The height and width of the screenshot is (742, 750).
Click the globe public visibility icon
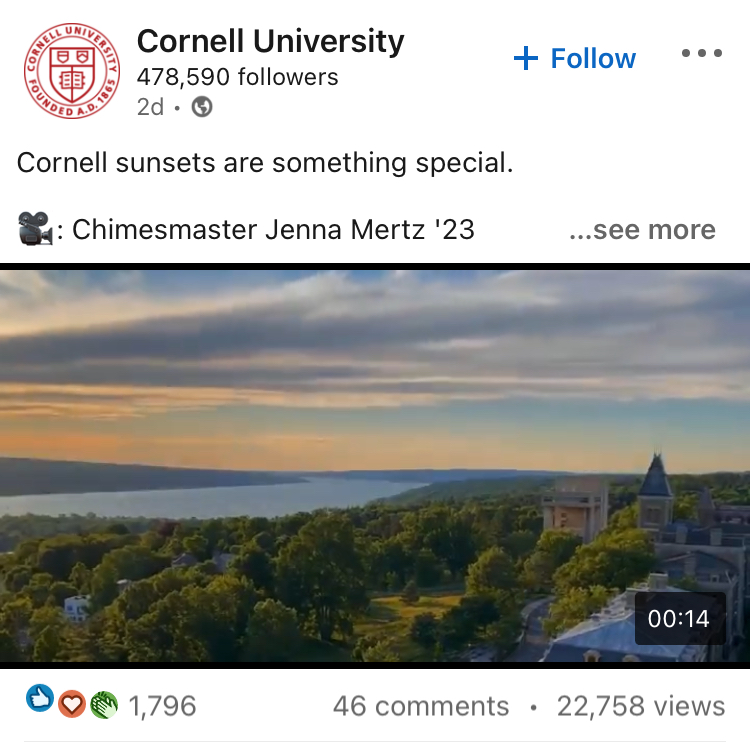pos(202,107)
